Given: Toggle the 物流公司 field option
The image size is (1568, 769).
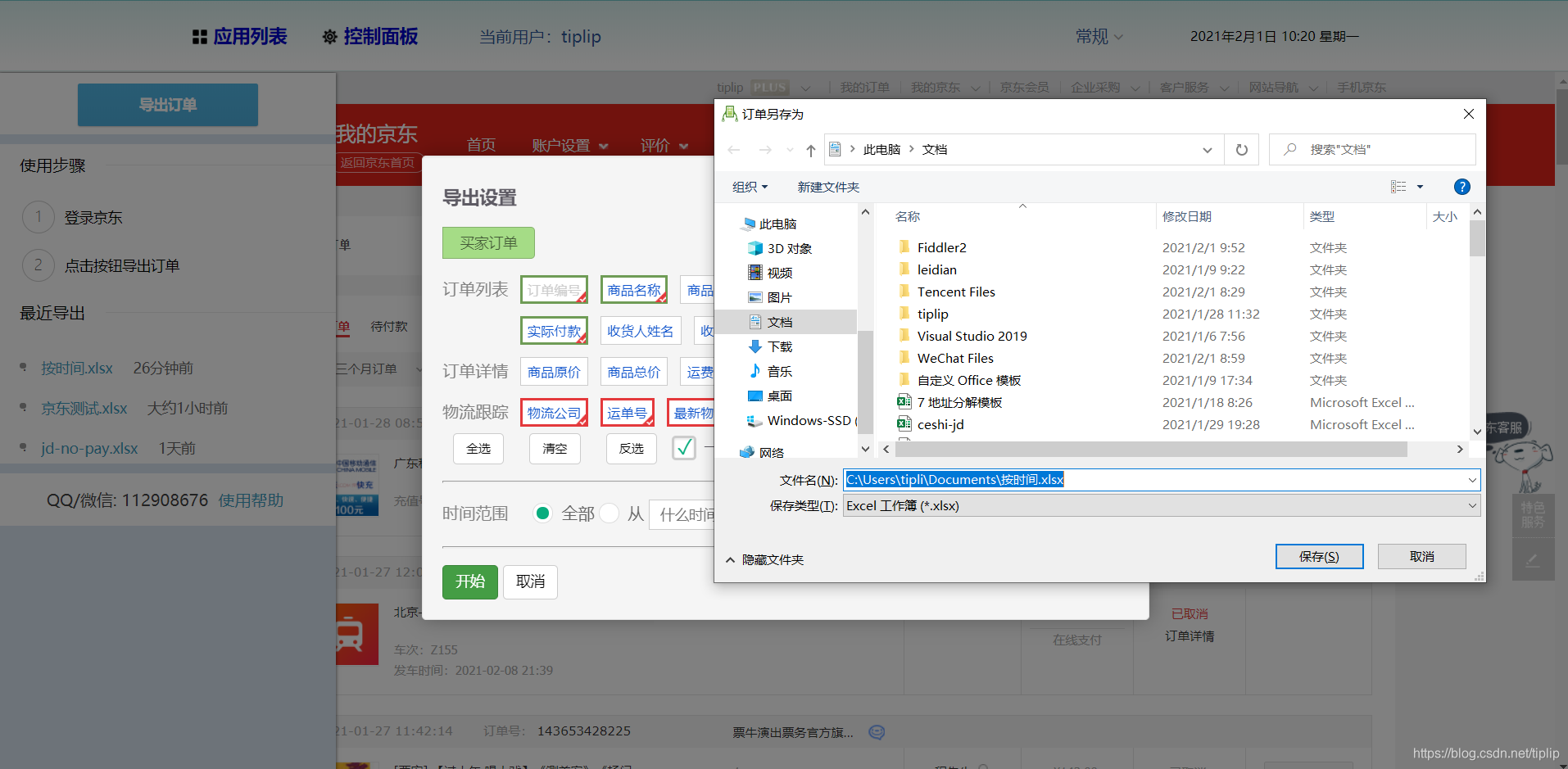Looking at the screenshot, I should [x=554, y=413].
